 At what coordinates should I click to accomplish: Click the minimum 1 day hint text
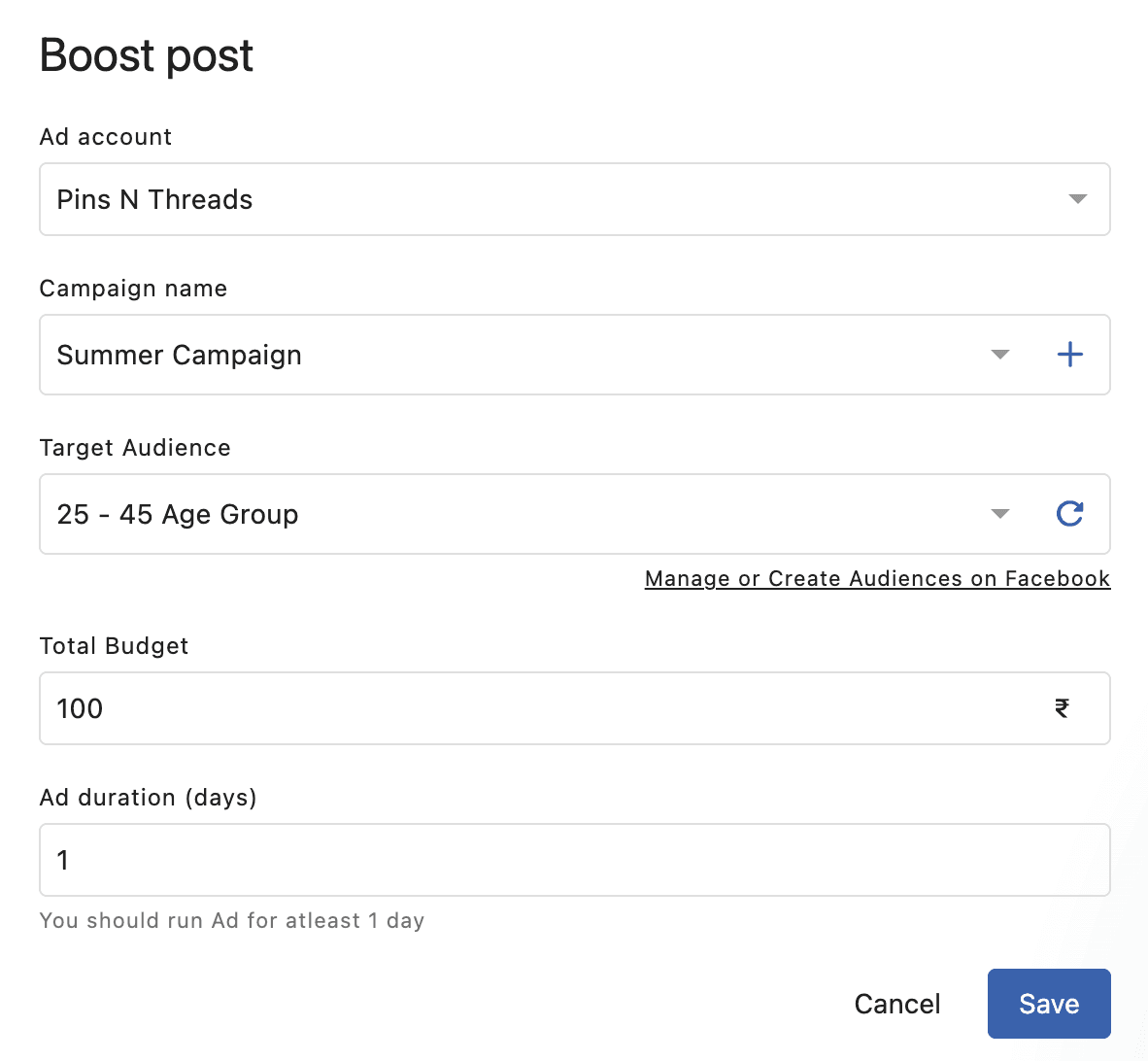pos(232,920)
